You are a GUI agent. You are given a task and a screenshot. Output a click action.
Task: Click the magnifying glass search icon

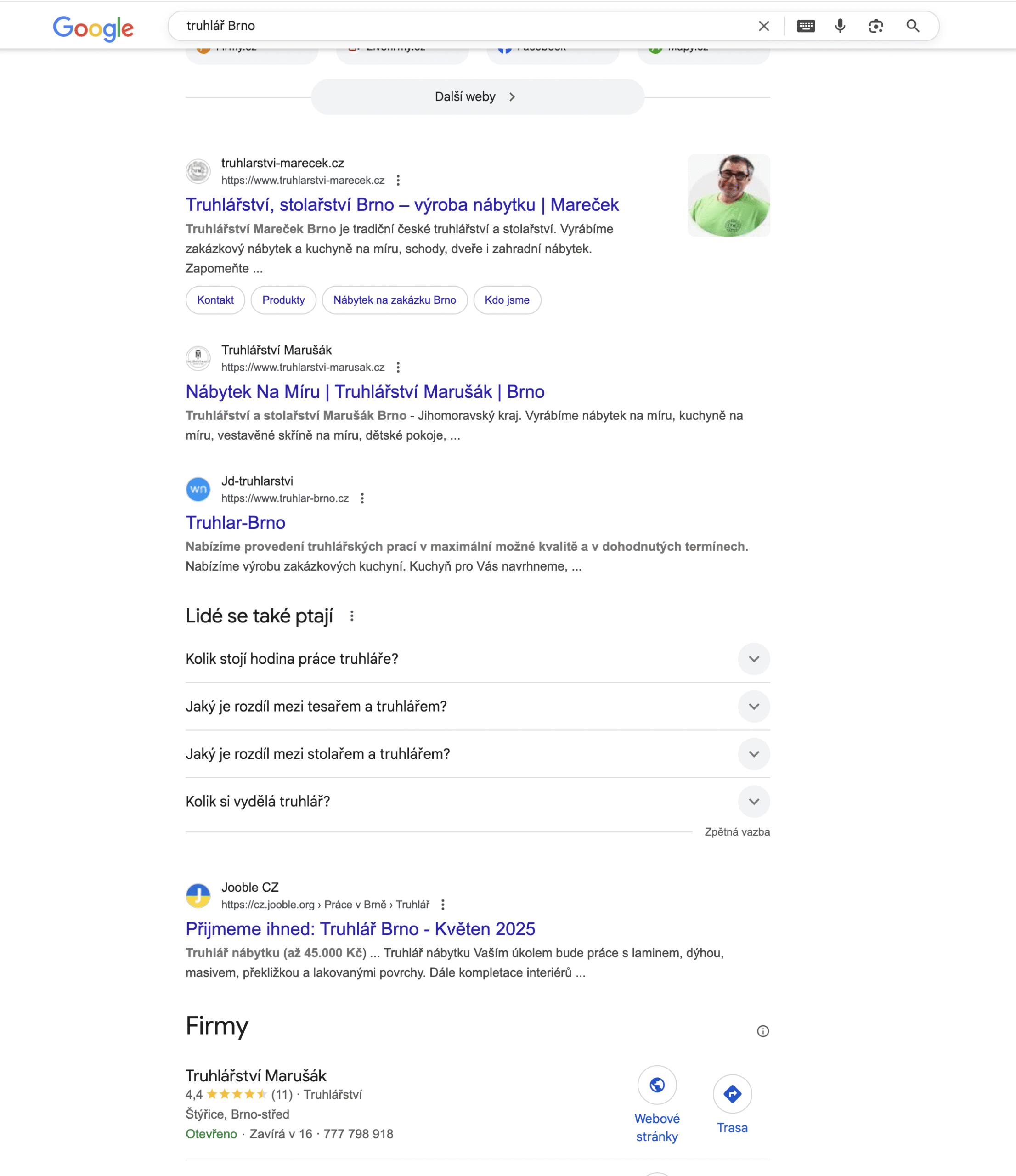tap(913, 26)
